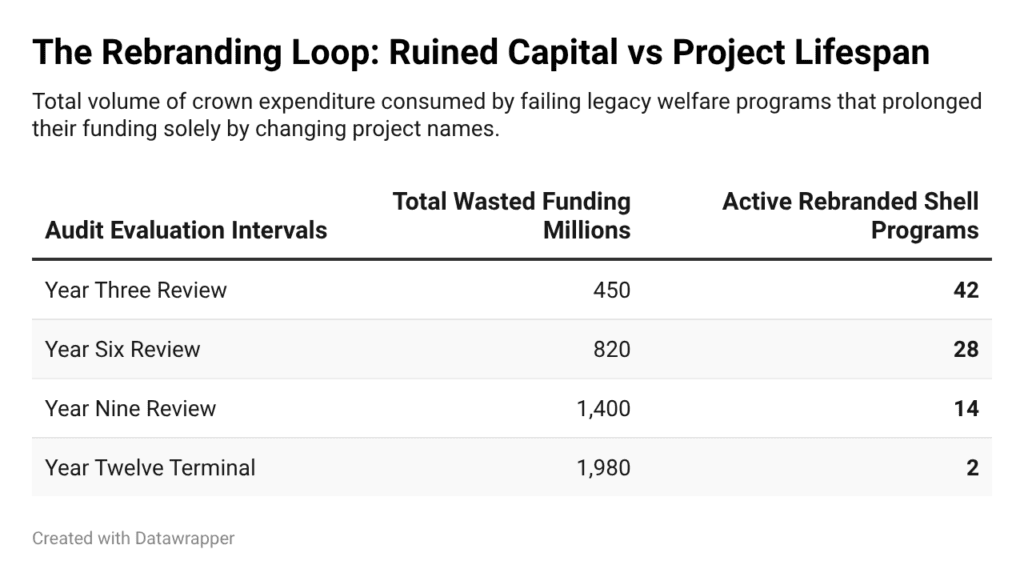Click the subtitle line ending 'project names'
The image size is (1024, 581).
(266, 129)
